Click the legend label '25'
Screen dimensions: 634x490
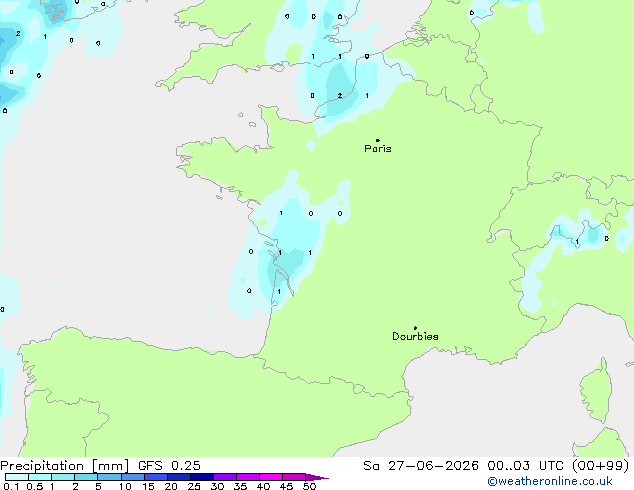click(x=194, y=486)
